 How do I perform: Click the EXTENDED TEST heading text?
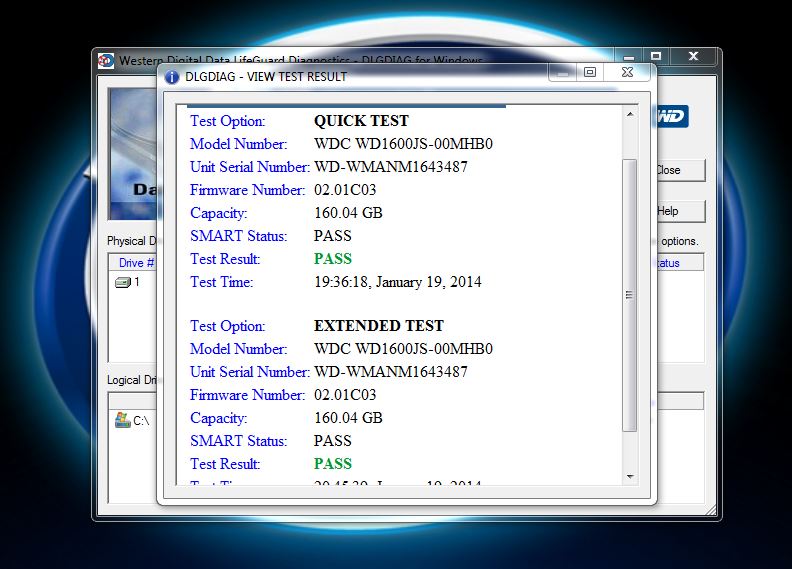tap(379, 326)
